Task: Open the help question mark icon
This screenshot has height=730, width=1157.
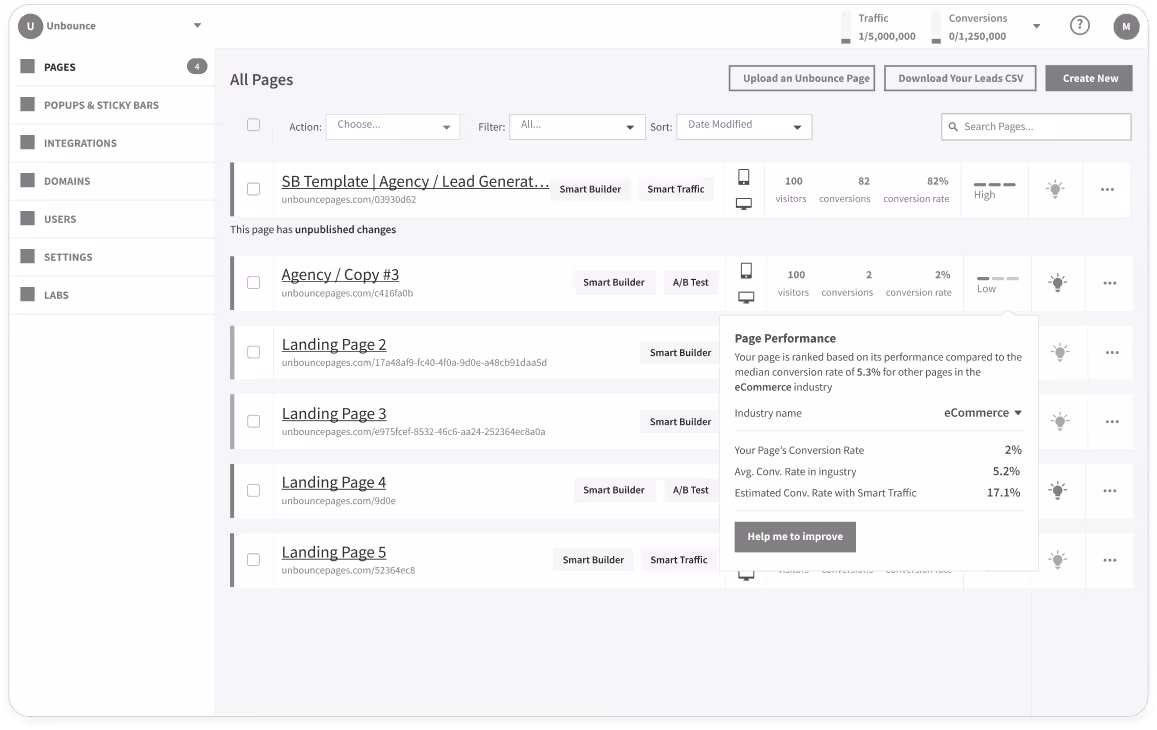Action: point(1080,26)
